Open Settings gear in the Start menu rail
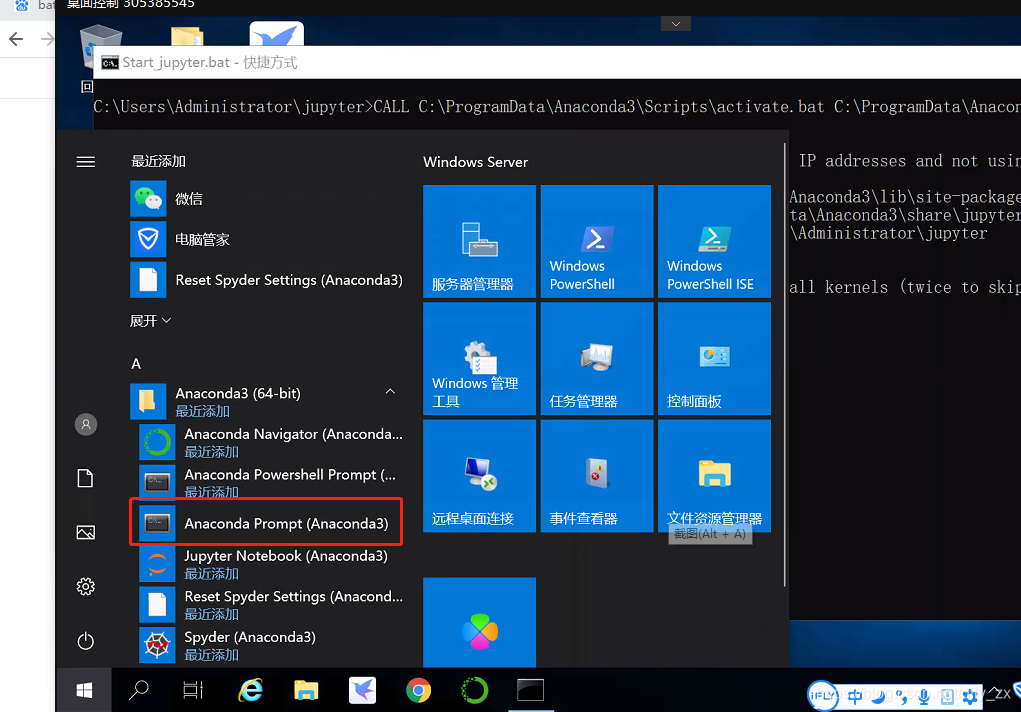 pos(86,587)
